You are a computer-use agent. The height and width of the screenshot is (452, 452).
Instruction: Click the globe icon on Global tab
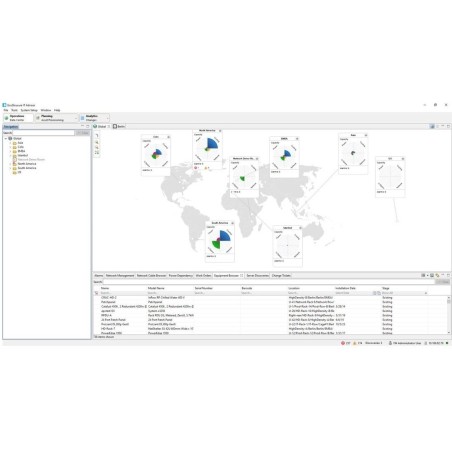tap(95, 126)
